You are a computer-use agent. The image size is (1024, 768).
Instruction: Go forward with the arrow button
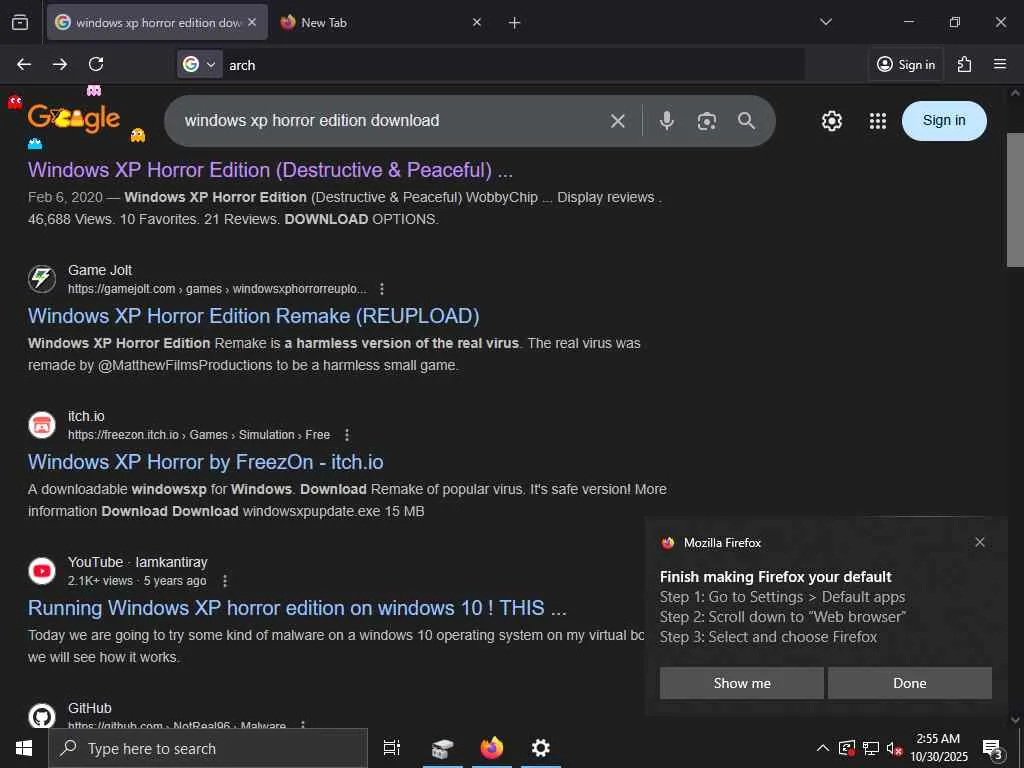point(60,64)
